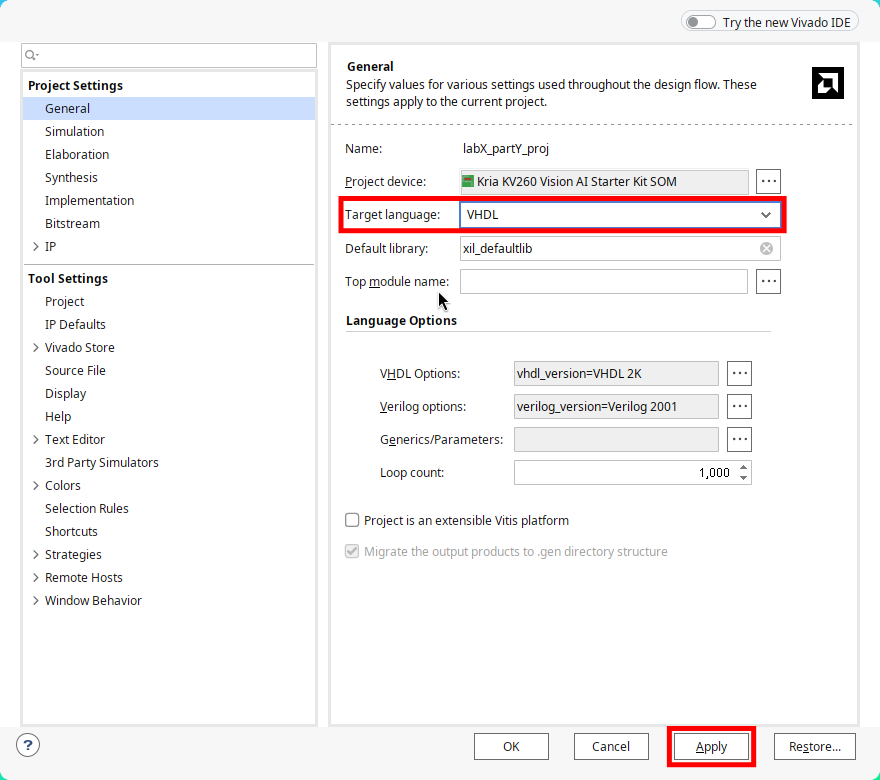
Task: Click the Migrate output products checkbox
Action: pyautogui.click(x=352, y=552)
